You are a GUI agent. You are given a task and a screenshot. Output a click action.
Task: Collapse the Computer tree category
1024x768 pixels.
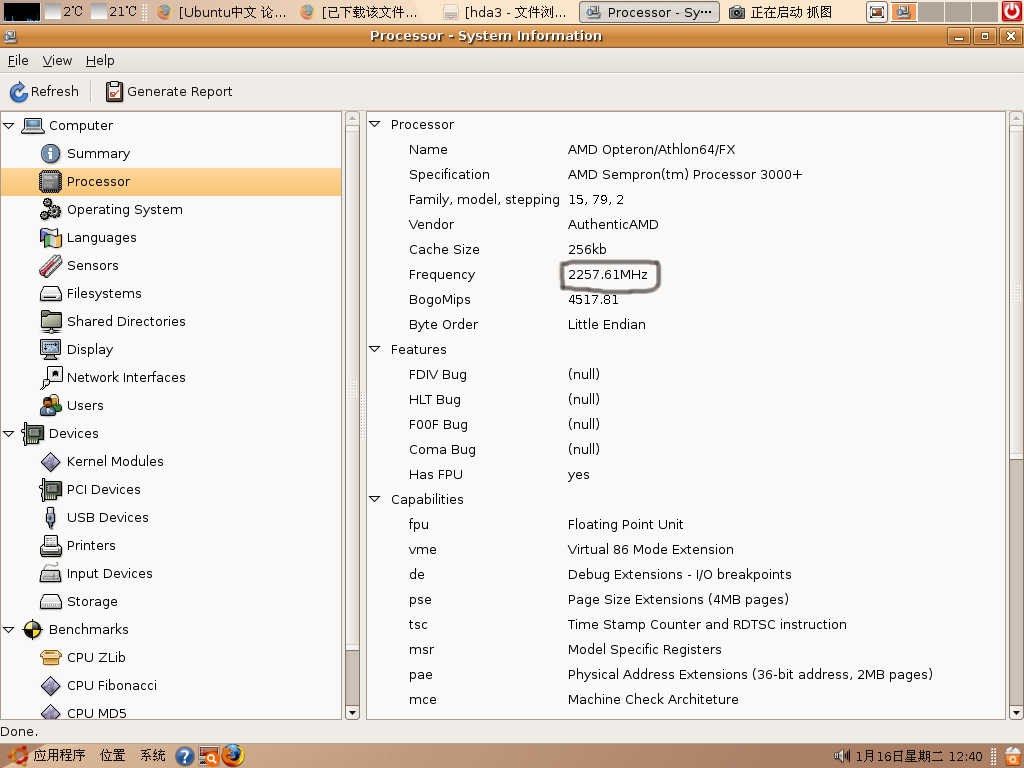pos(8,125)
